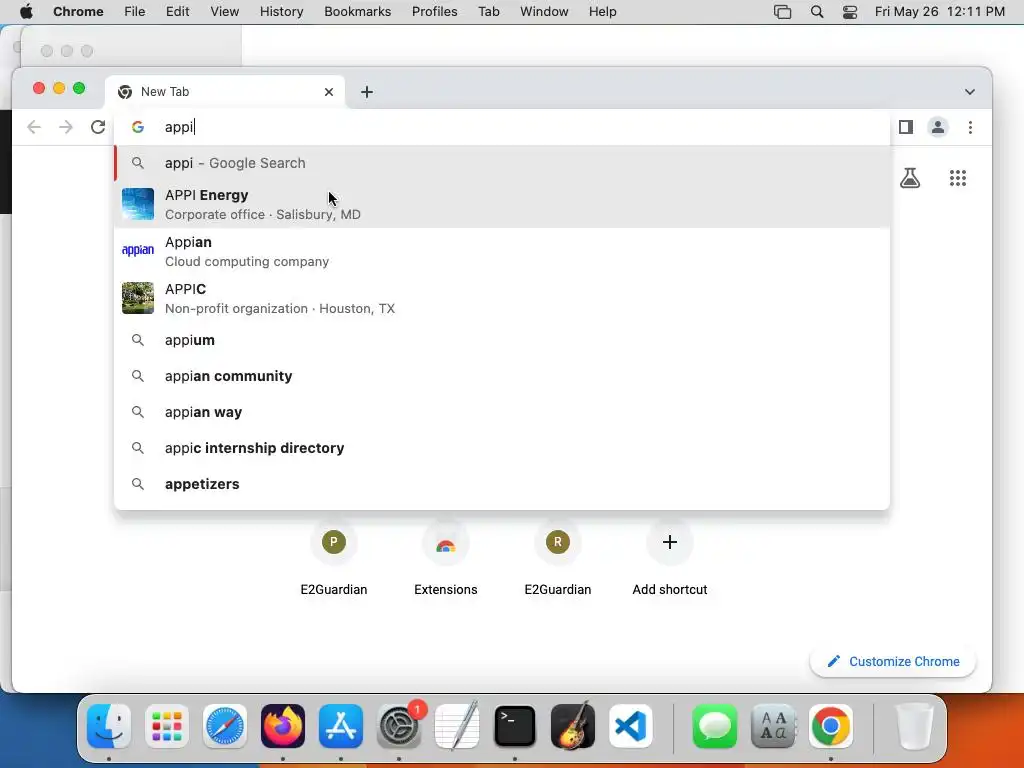Click the Customize Chrome button
The height and width of the screenshot is (768, 1024).
click(x=893, y=662)
